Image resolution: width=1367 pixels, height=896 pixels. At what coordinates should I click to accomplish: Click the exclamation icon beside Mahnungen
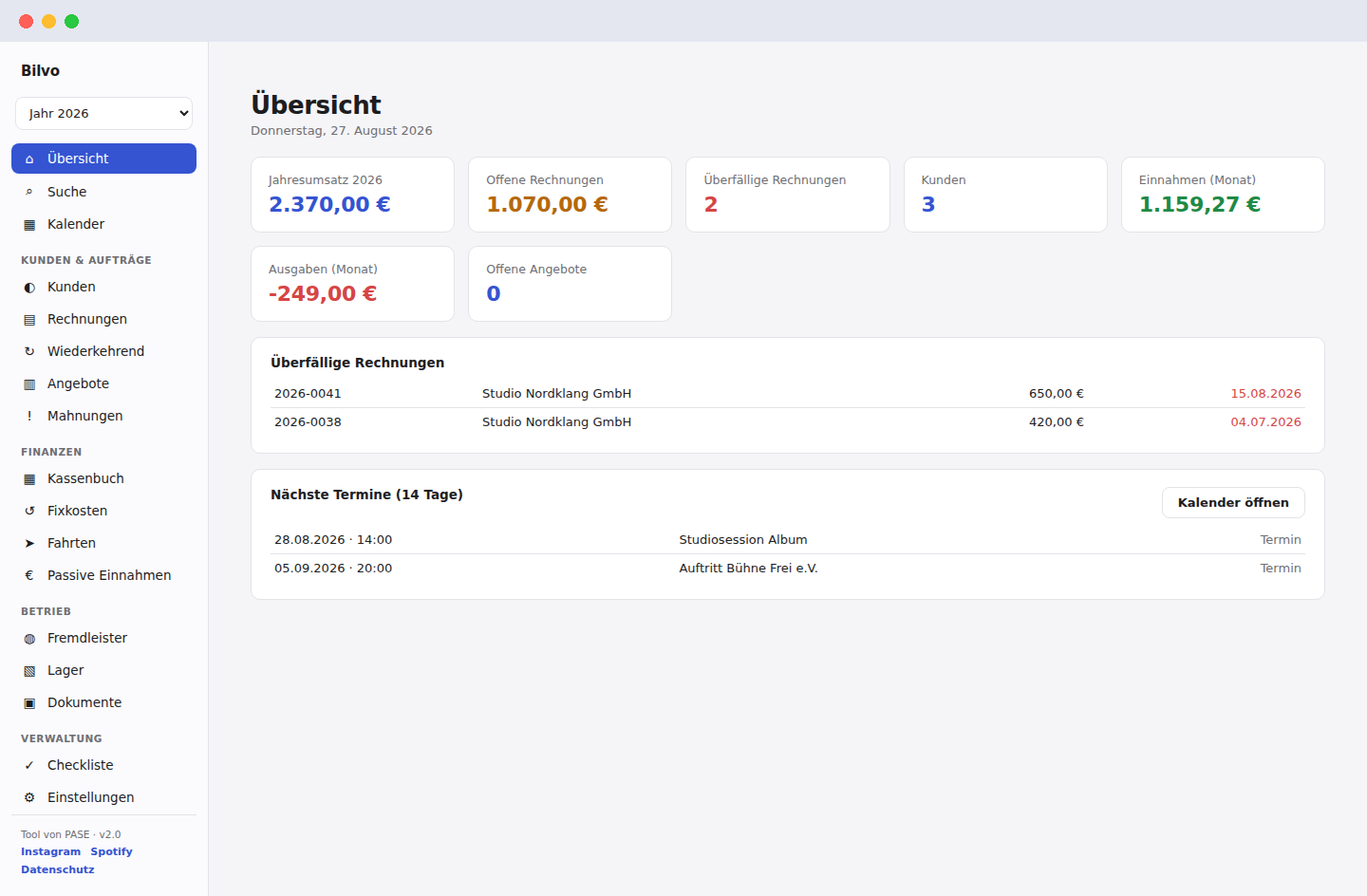pos(29,417)
